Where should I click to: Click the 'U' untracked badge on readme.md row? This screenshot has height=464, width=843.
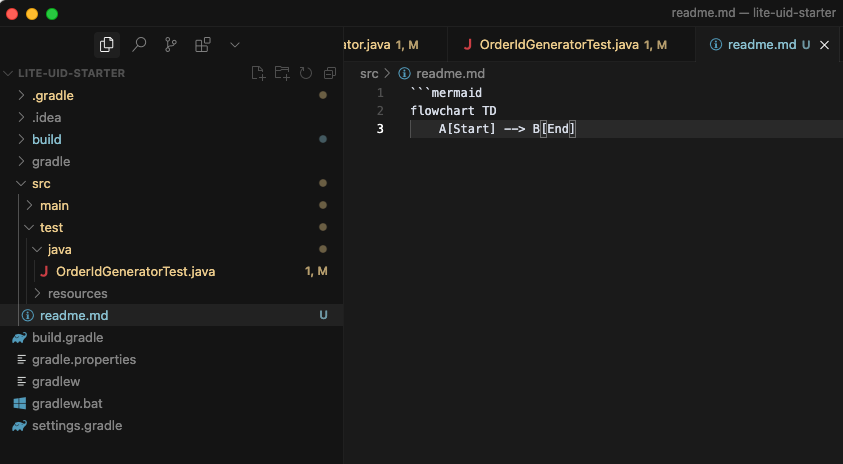pyautogui.click(x=323, y=315)
